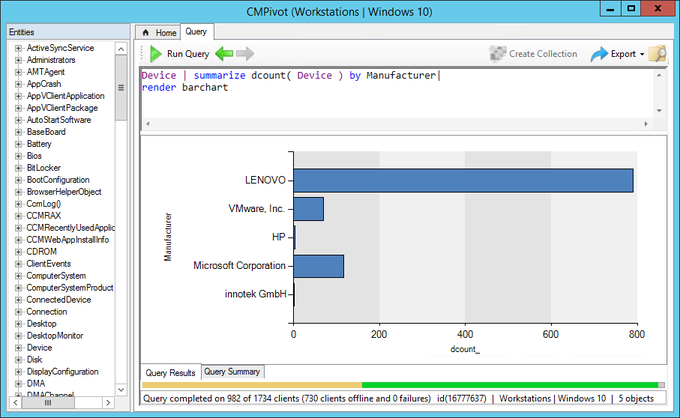680x418 pixels.
Task: Select the CDROM entity
Action: coord(42,252)
